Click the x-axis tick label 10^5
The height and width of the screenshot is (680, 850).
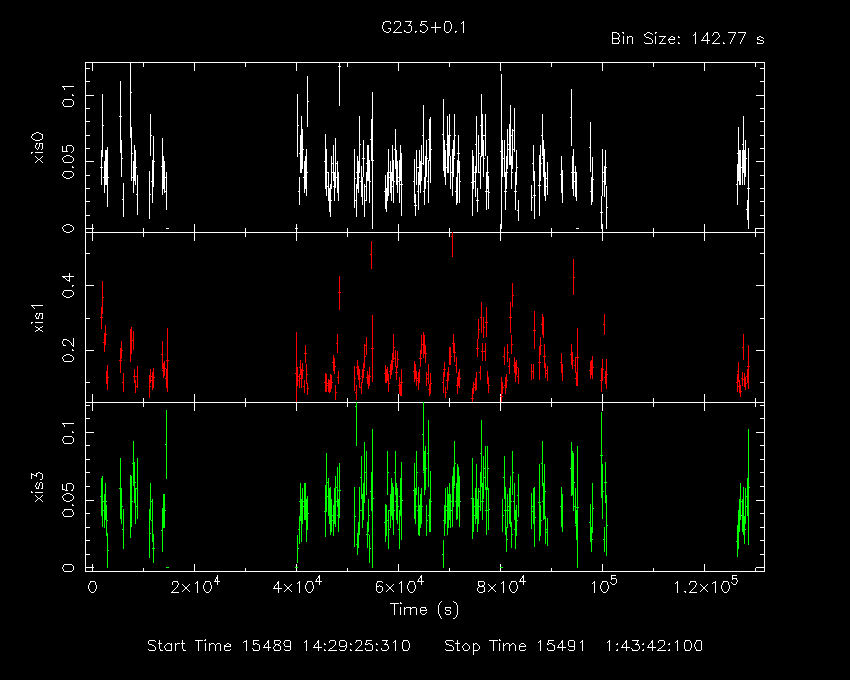pos(603,586)
